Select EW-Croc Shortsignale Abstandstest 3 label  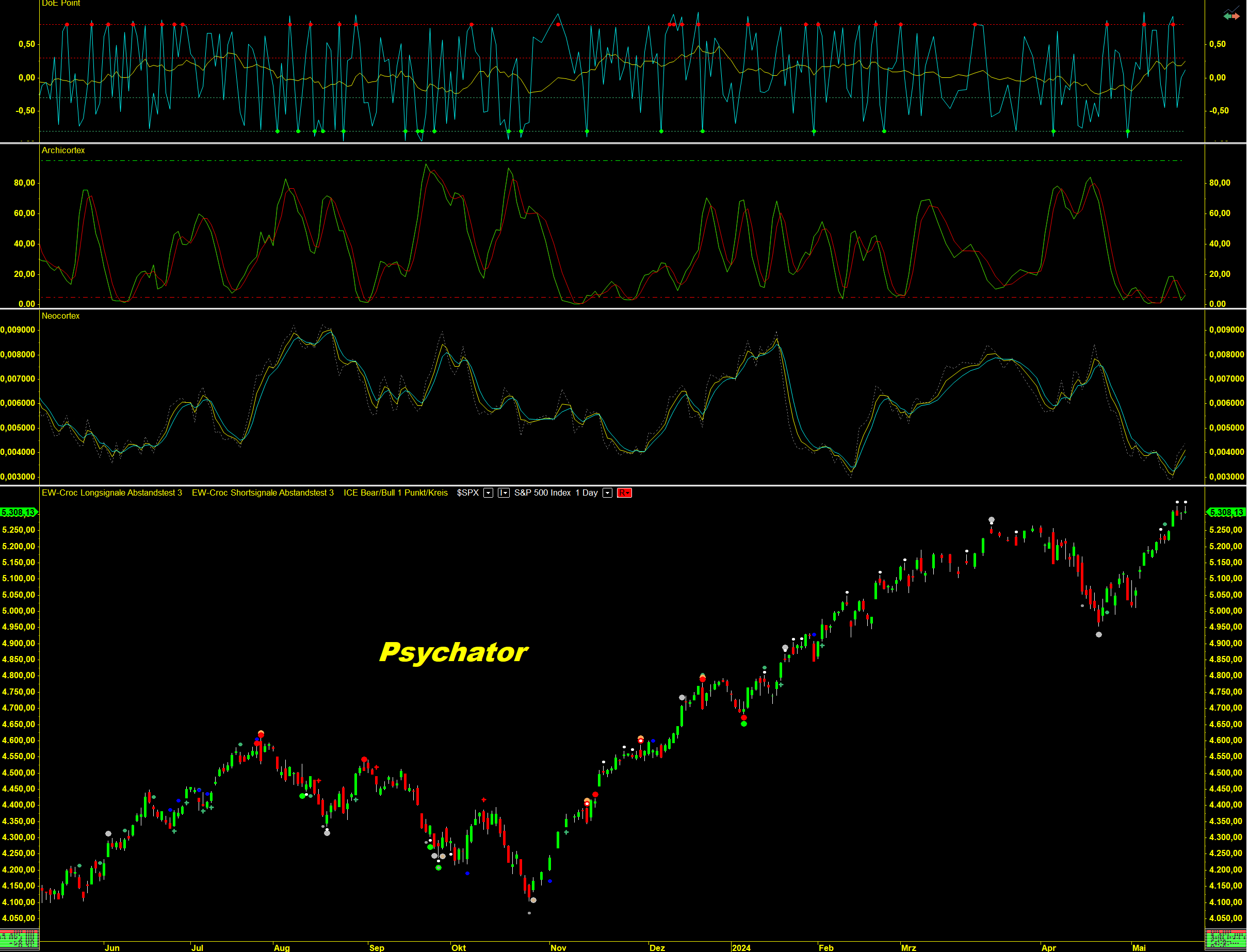pos(263,493)
